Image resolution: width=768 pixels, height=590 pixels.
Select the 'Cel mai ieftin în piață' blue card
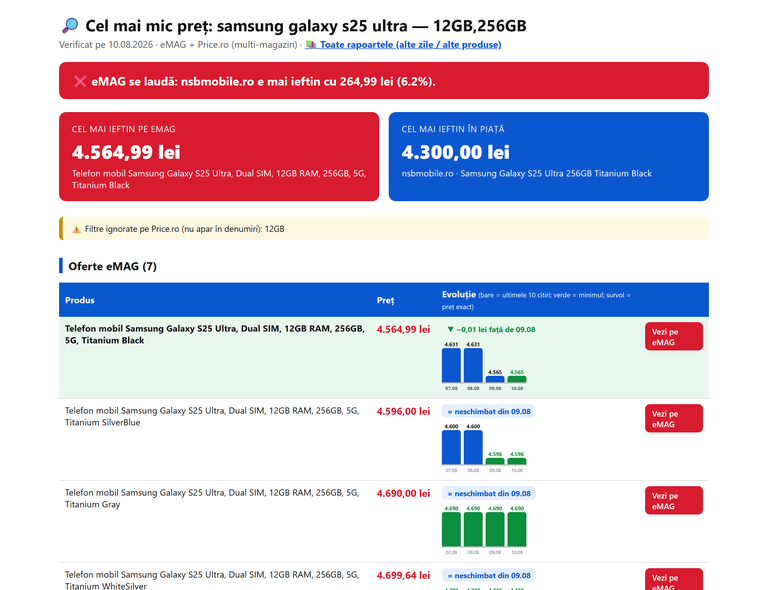549,157
